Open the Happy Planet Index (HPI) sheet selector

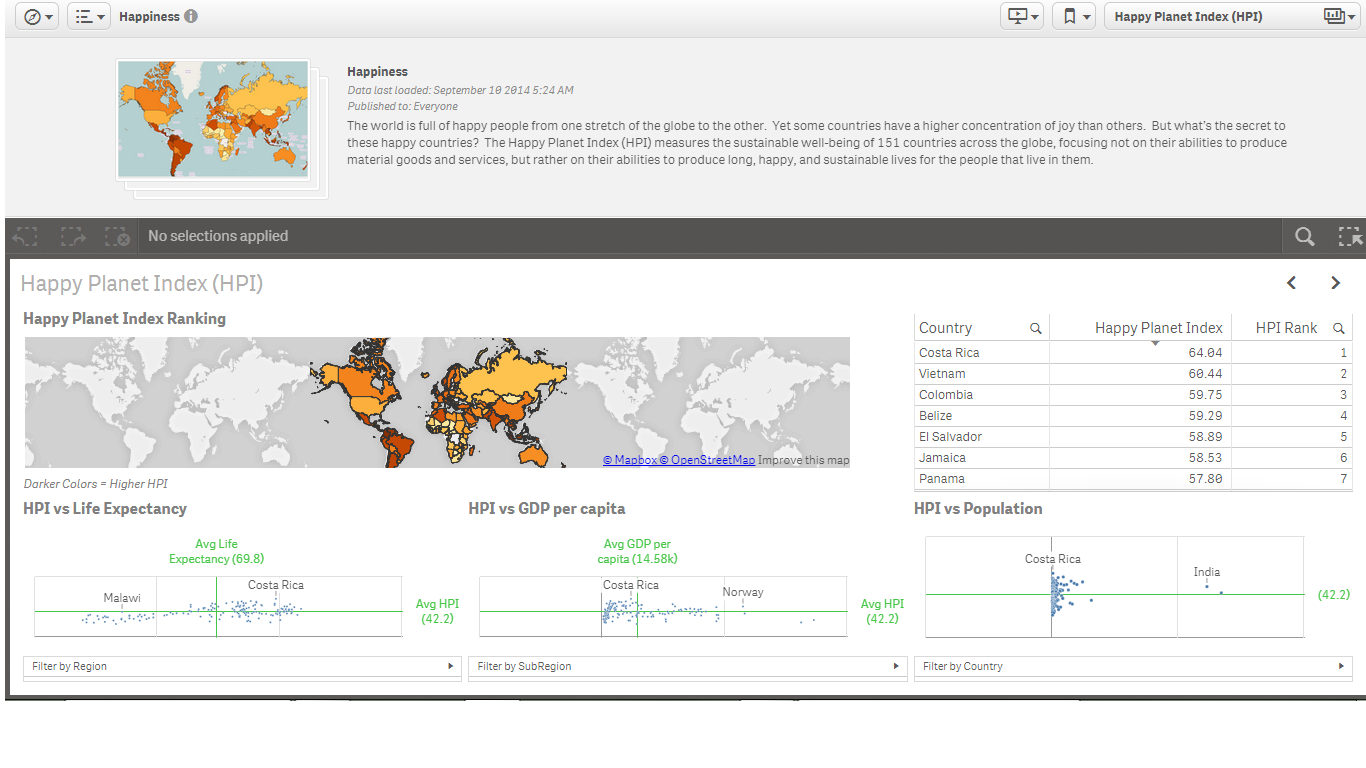1232,16
